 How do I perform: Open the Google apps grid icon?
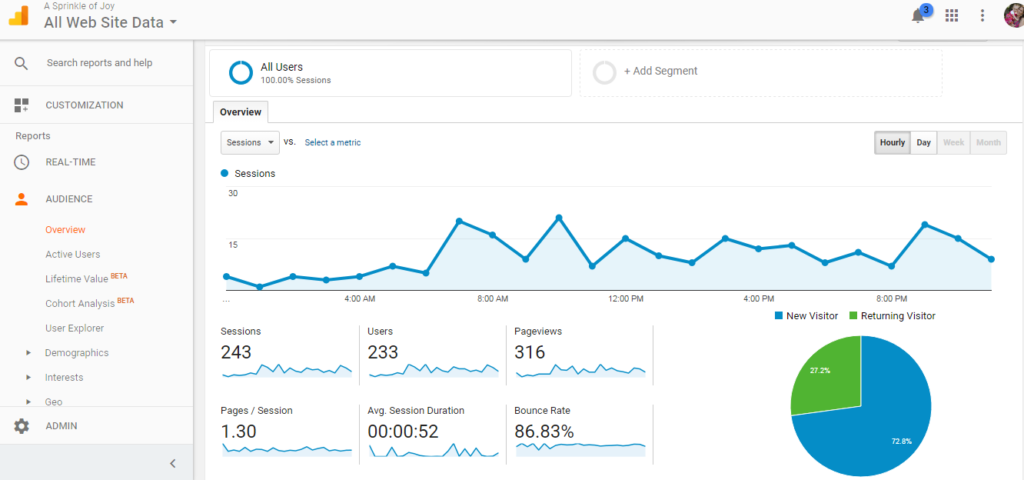pyautogui.click(x=952, y=16)
